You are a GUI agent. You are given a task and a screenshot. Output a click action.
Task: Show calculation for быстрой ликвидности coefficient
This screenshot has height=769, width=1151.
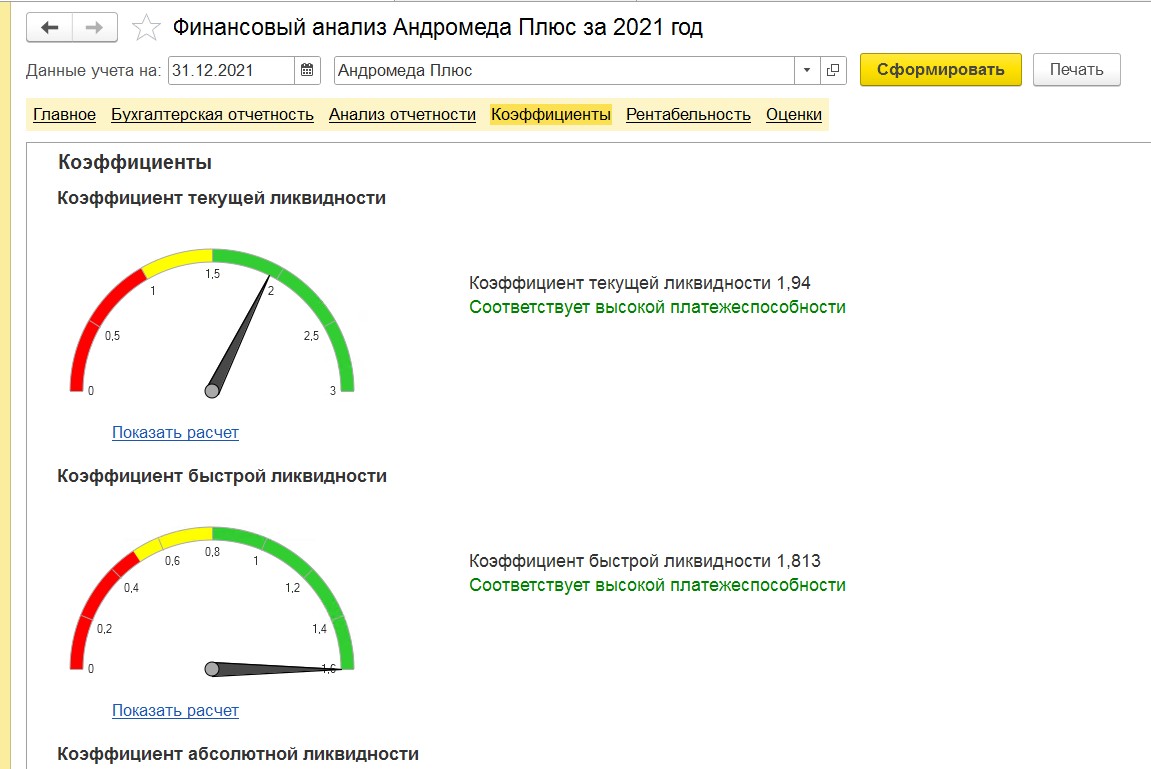175,710
